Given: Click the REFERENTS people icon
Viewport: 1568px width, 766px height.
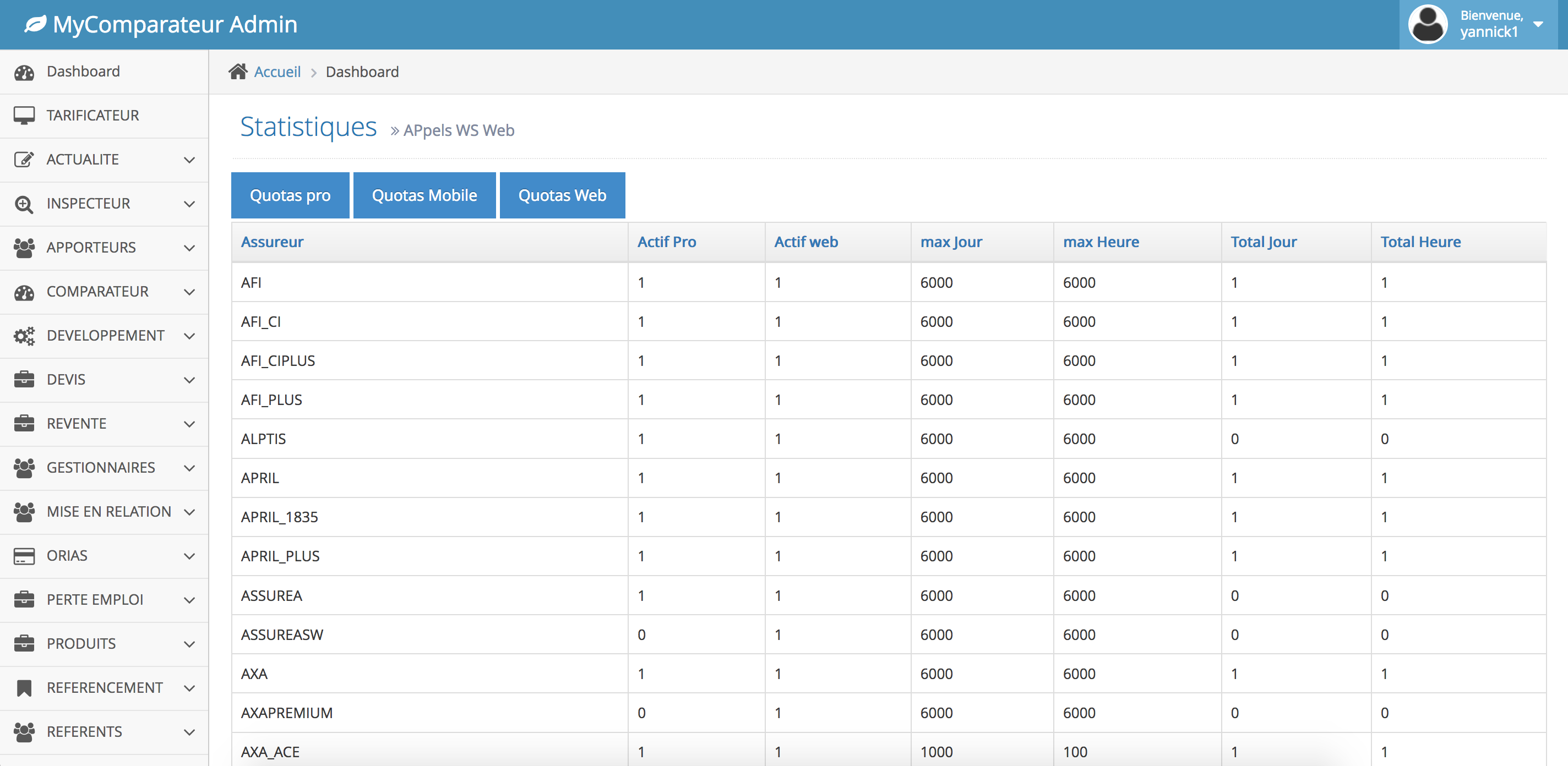Looking at the screenshot, I should pyautogui.click(x=24, y=732).
